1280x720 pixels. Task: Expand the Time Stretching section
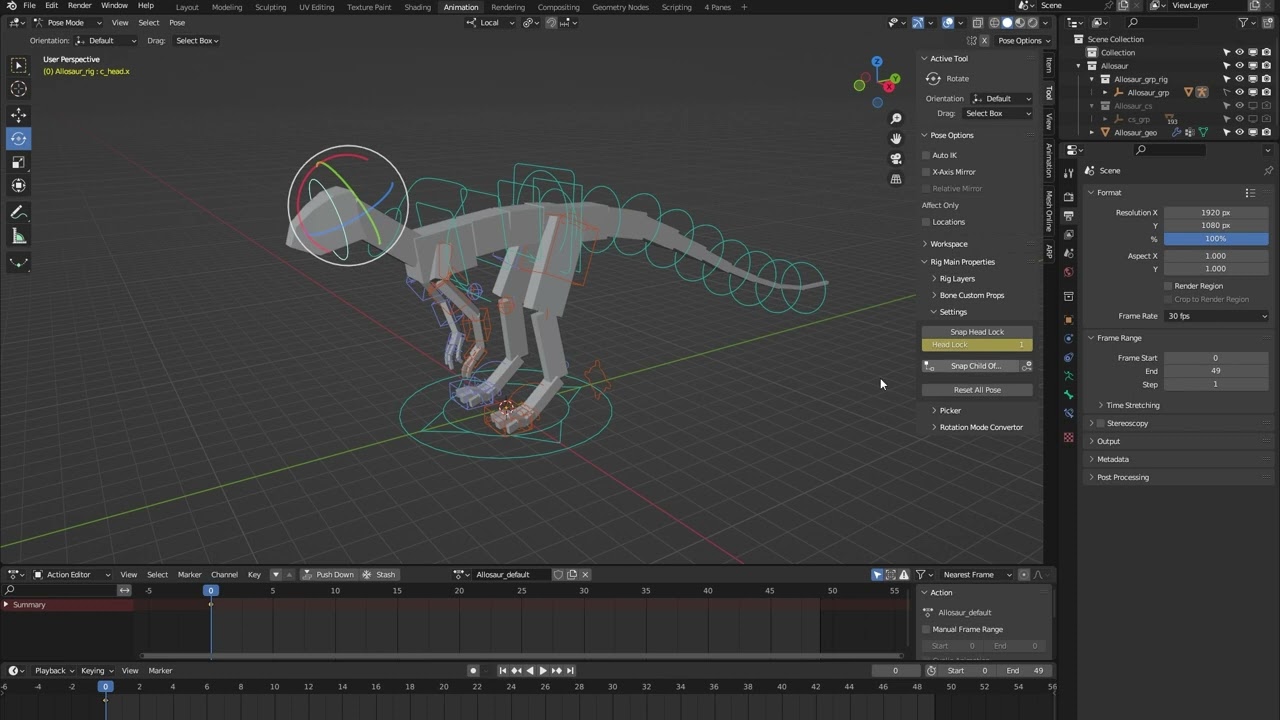coord(1132,405)
